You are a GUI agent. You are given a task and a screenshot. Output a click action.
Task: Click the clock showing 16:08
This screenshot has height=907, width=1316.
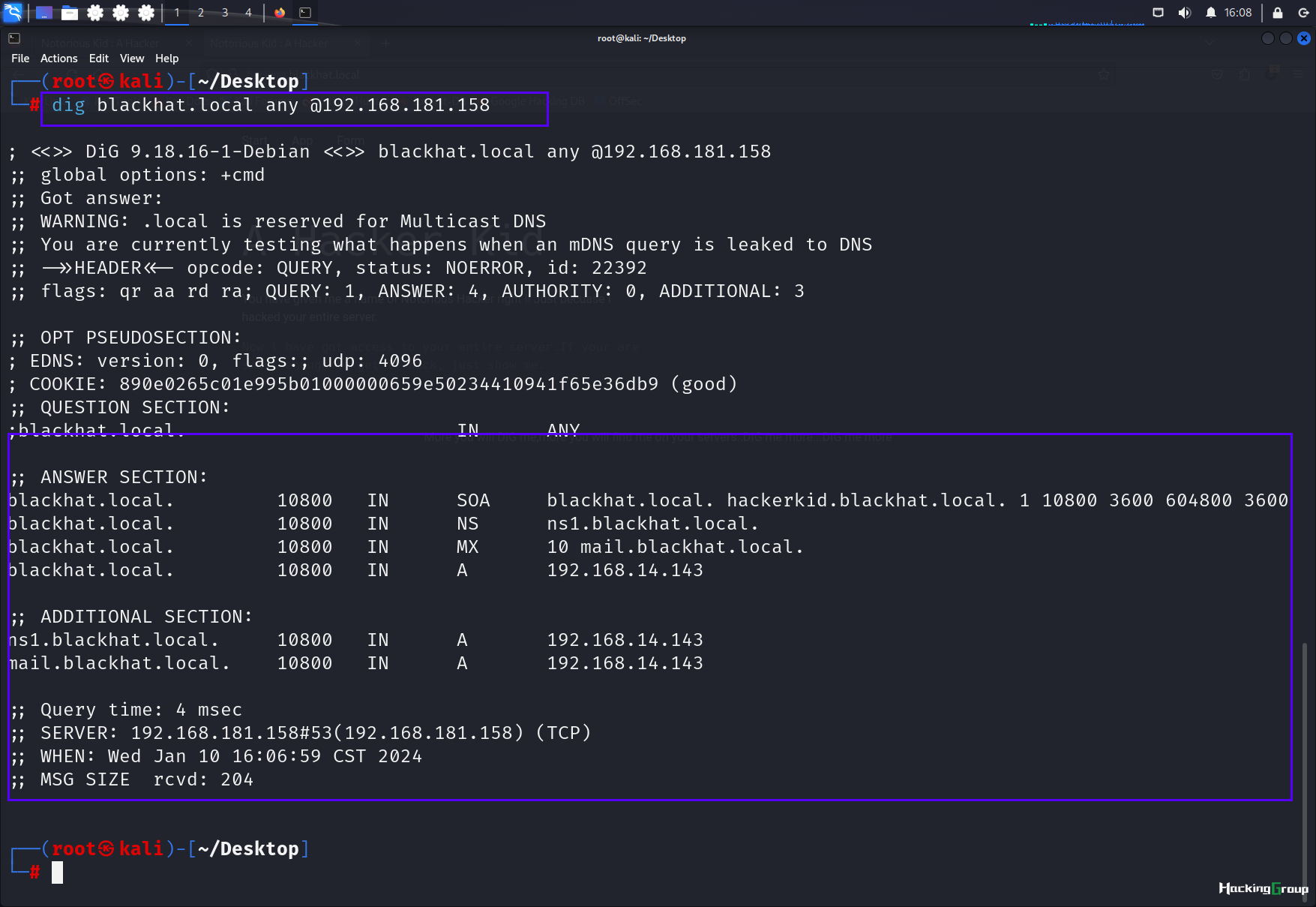tap(1238, 13)
